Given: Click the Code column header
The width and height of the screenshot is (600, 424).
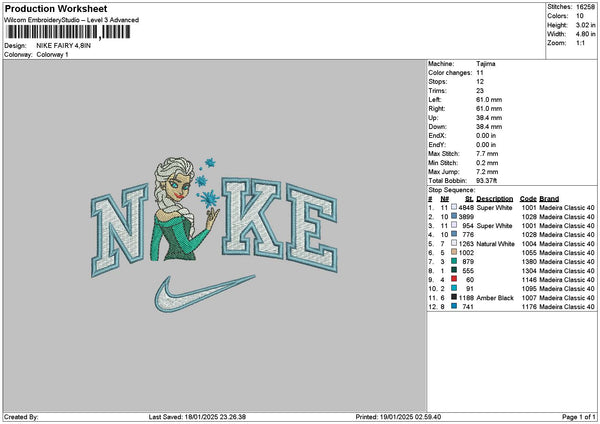Looking at the screenshot, I should [x=528, y=199].
